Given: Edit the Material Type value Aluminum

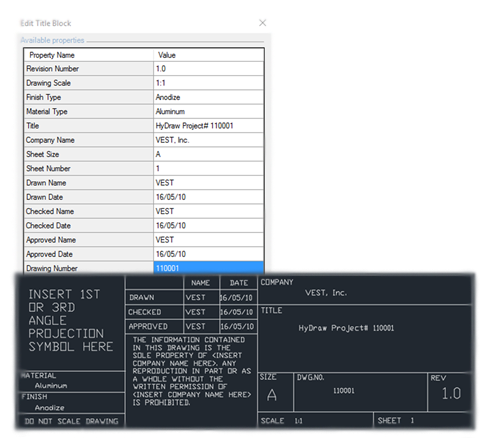Looking at the screenshot, I should [209, 112].
